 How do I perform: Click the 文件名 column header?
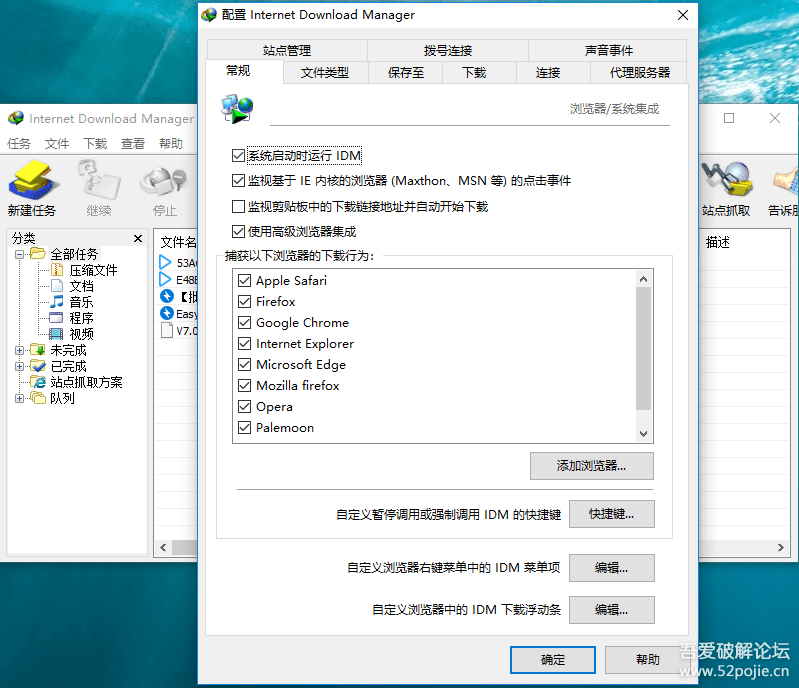(178, 242)
